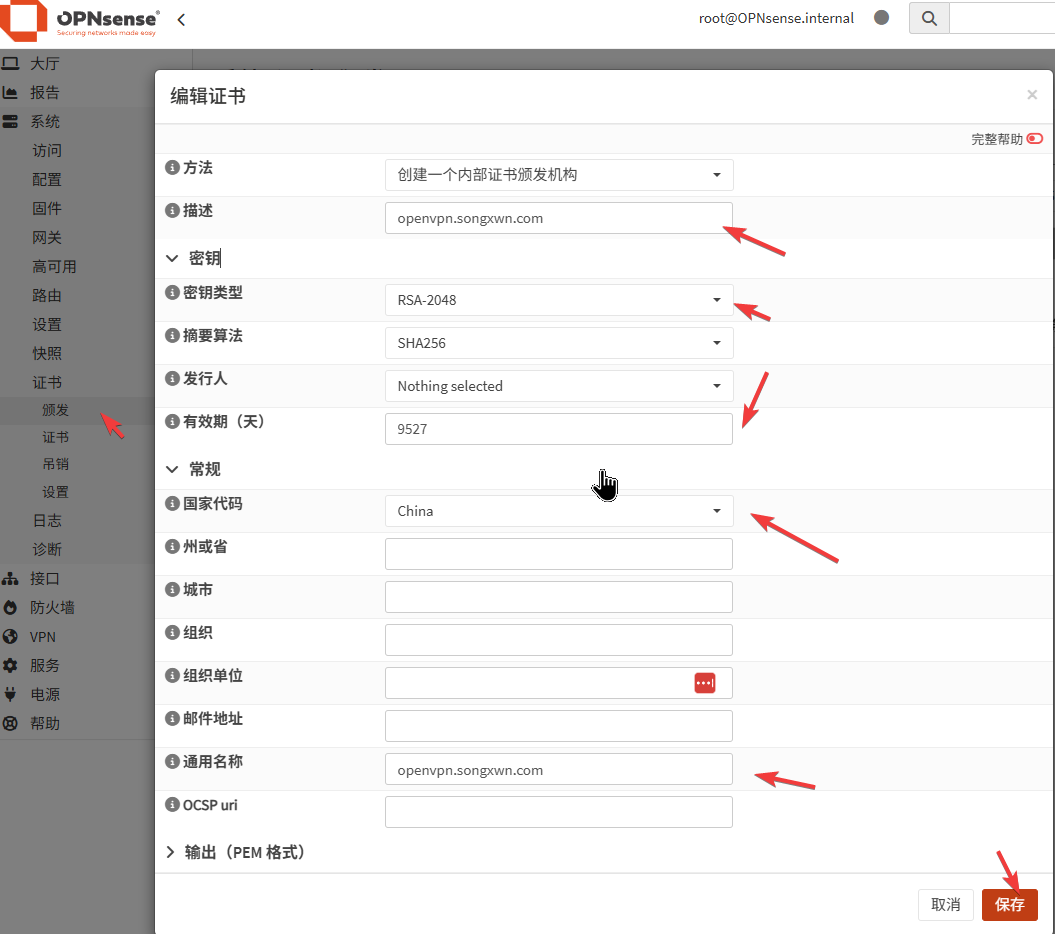Viewport: 1055px width, 934px height.
Task: Click the 保存 save button
Action: (1009, 904)
